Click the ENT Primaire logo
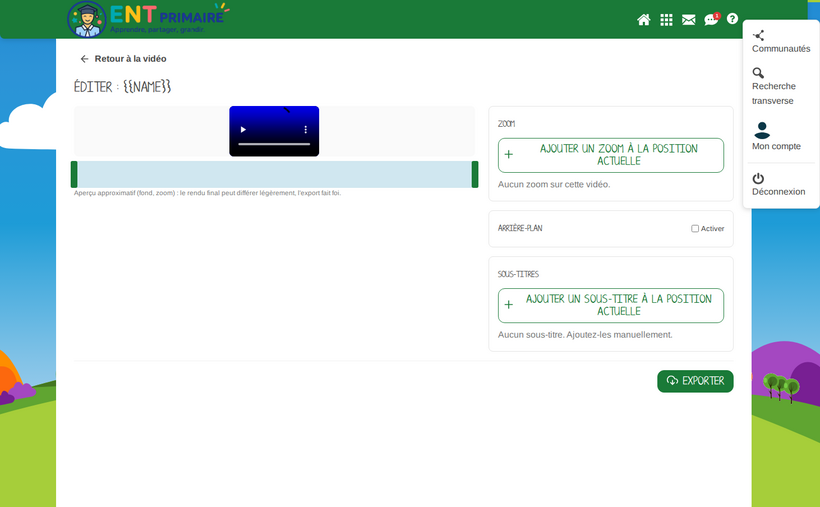The image size is (820, 507). point(148,19)
